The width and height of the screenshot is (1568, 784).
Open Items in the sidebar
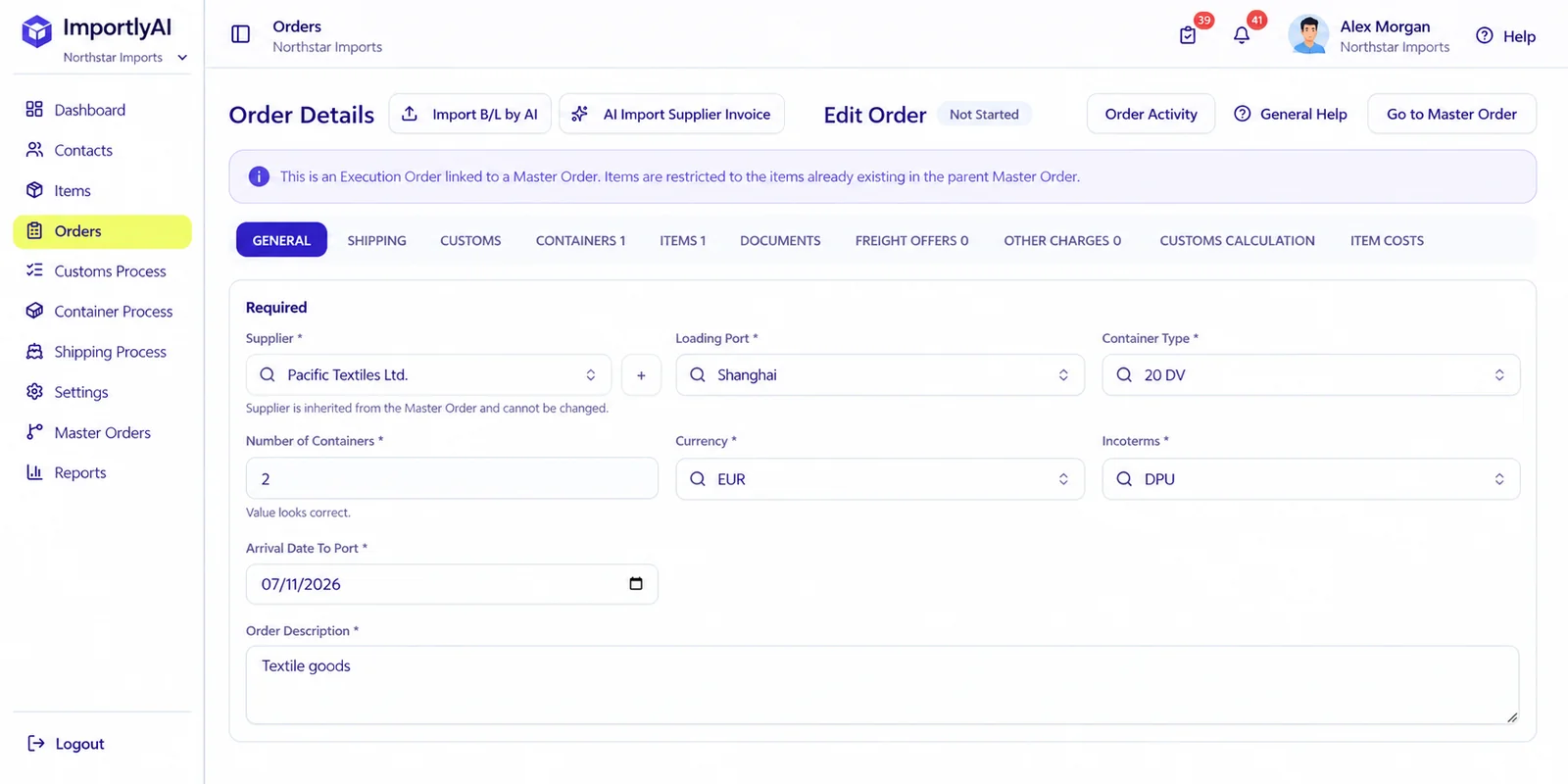pyautogui.click(x=102, y=190)
